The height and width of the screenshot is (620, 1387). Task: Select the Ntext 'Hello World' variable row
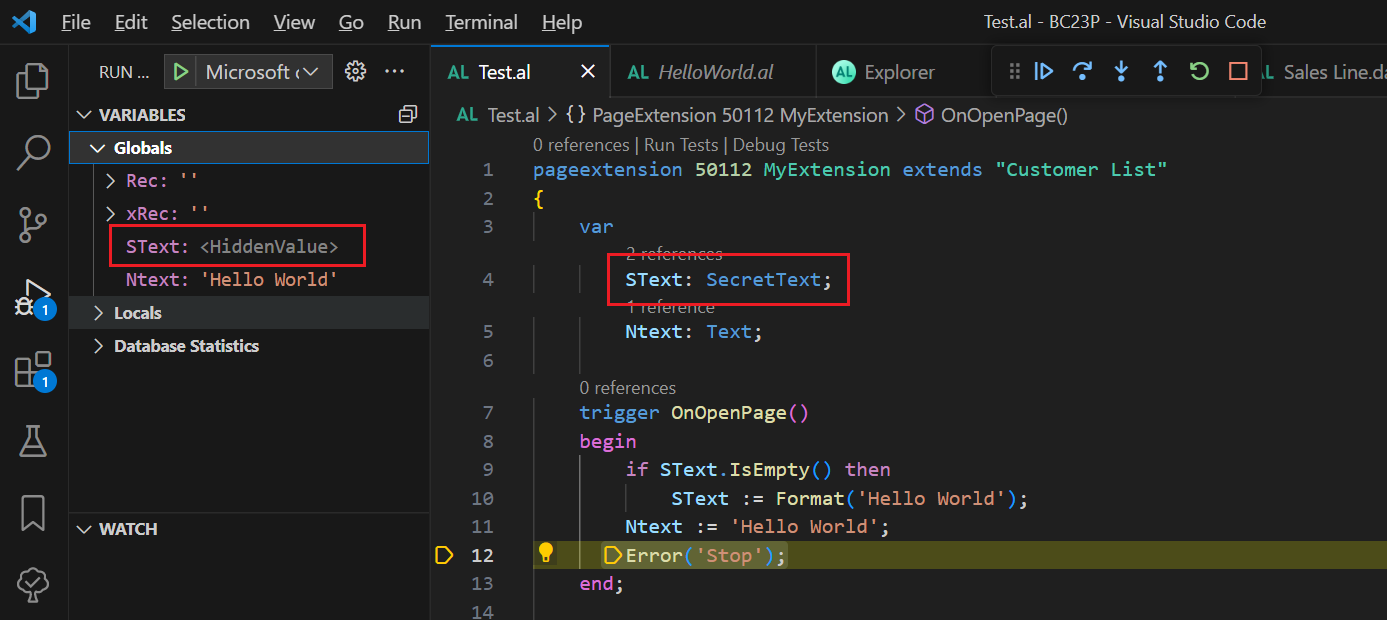point(249,280)
